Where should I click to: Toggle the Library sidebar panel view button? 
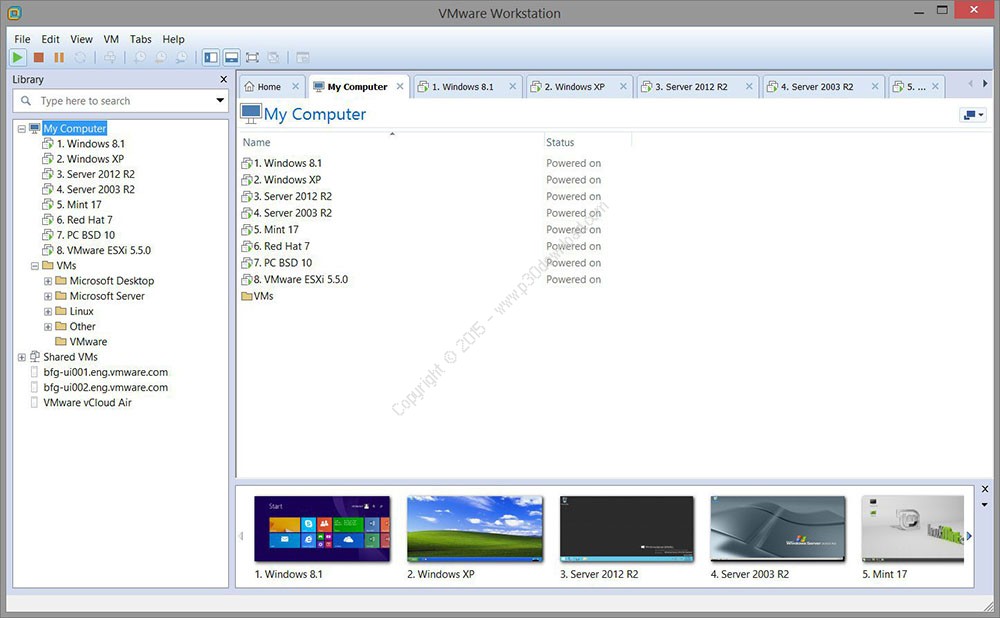point(210,58)
